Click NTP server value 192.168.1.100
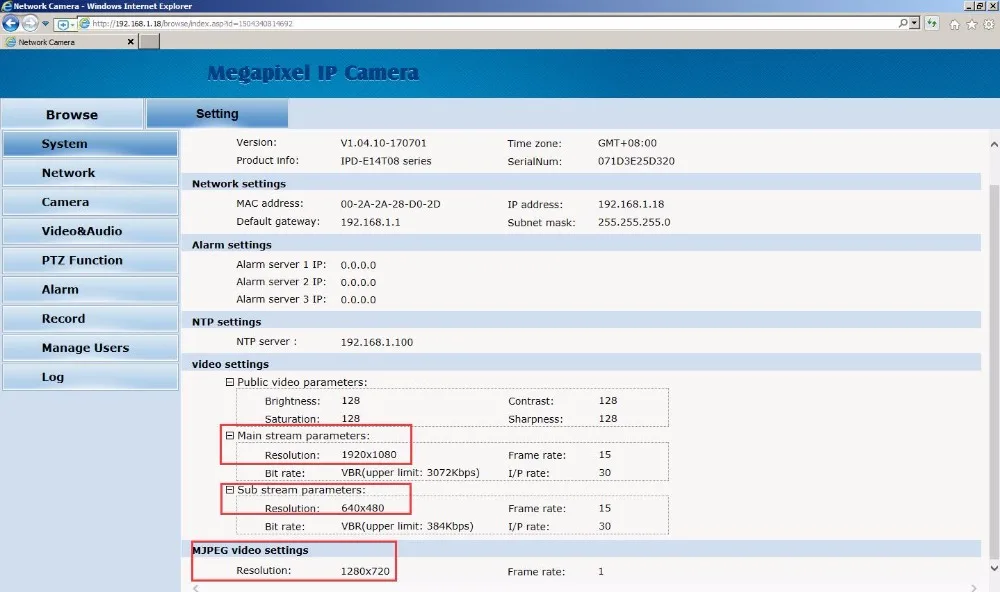 (377, 342)
